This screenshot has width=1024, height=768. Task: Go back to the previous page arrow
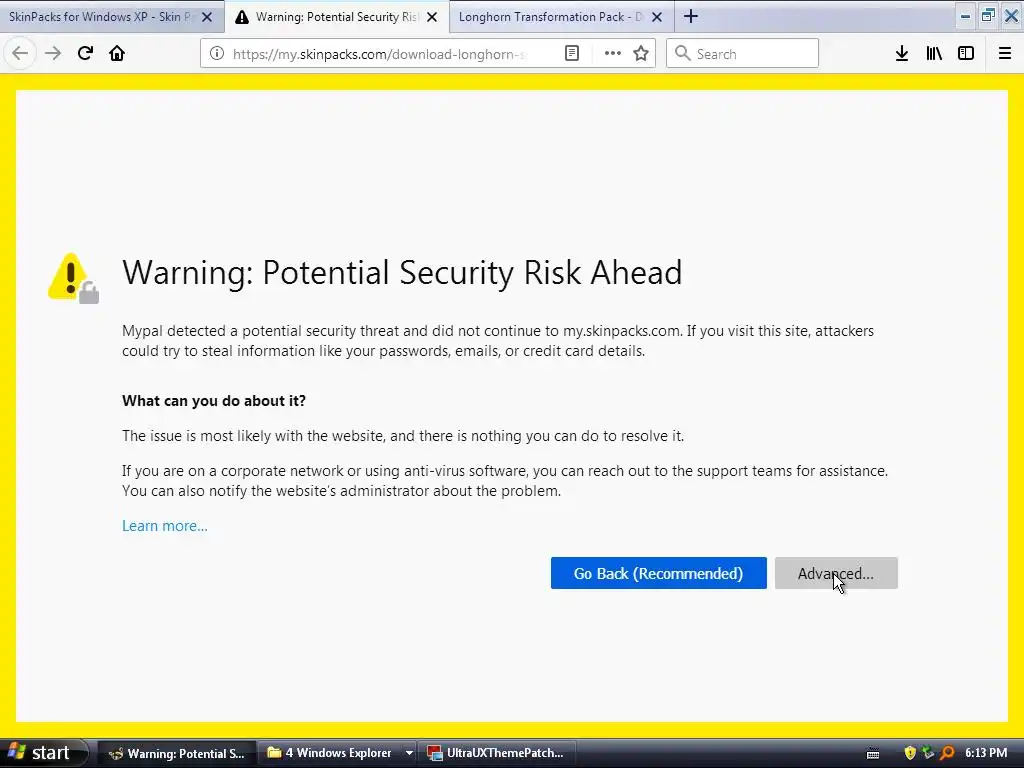tap(20, 54)
